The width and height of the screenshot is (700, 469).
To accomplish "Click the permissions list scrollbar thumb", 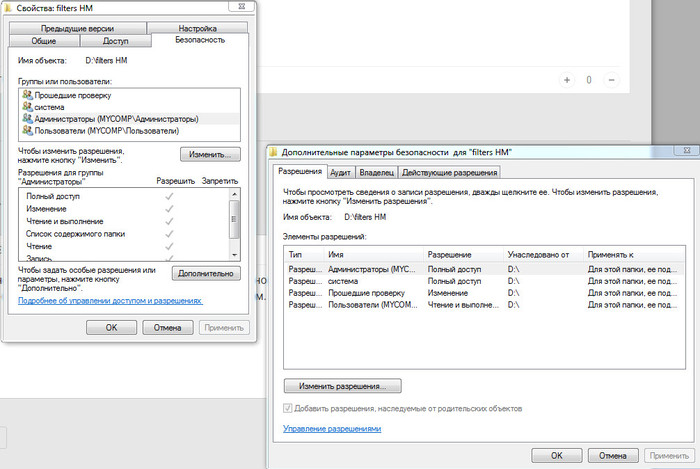I will pyautogui.click(x=234, y=219).
